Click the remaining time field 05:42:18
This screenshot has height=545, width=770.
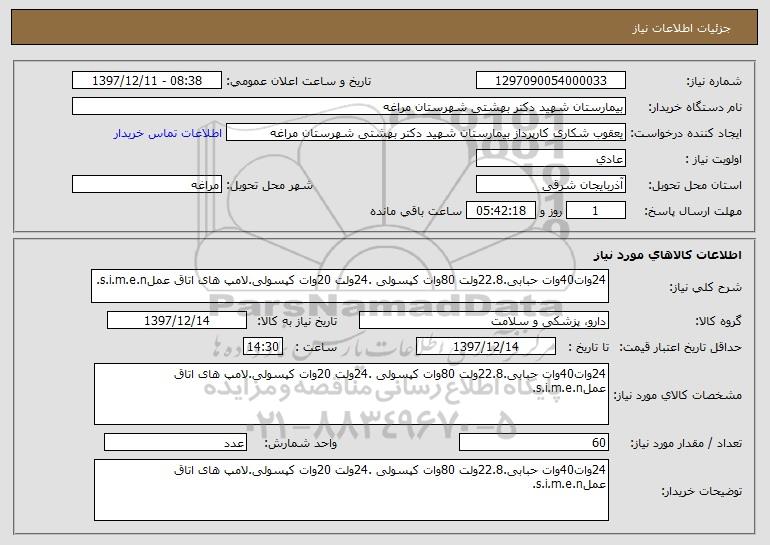point(500,211)
